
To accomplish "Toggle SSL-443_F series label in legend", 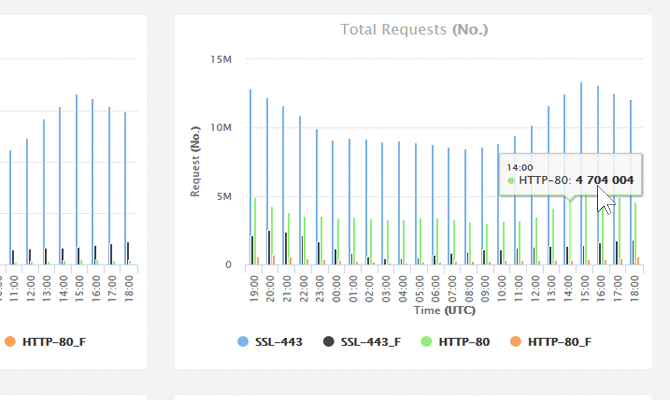I will (370, 342).
